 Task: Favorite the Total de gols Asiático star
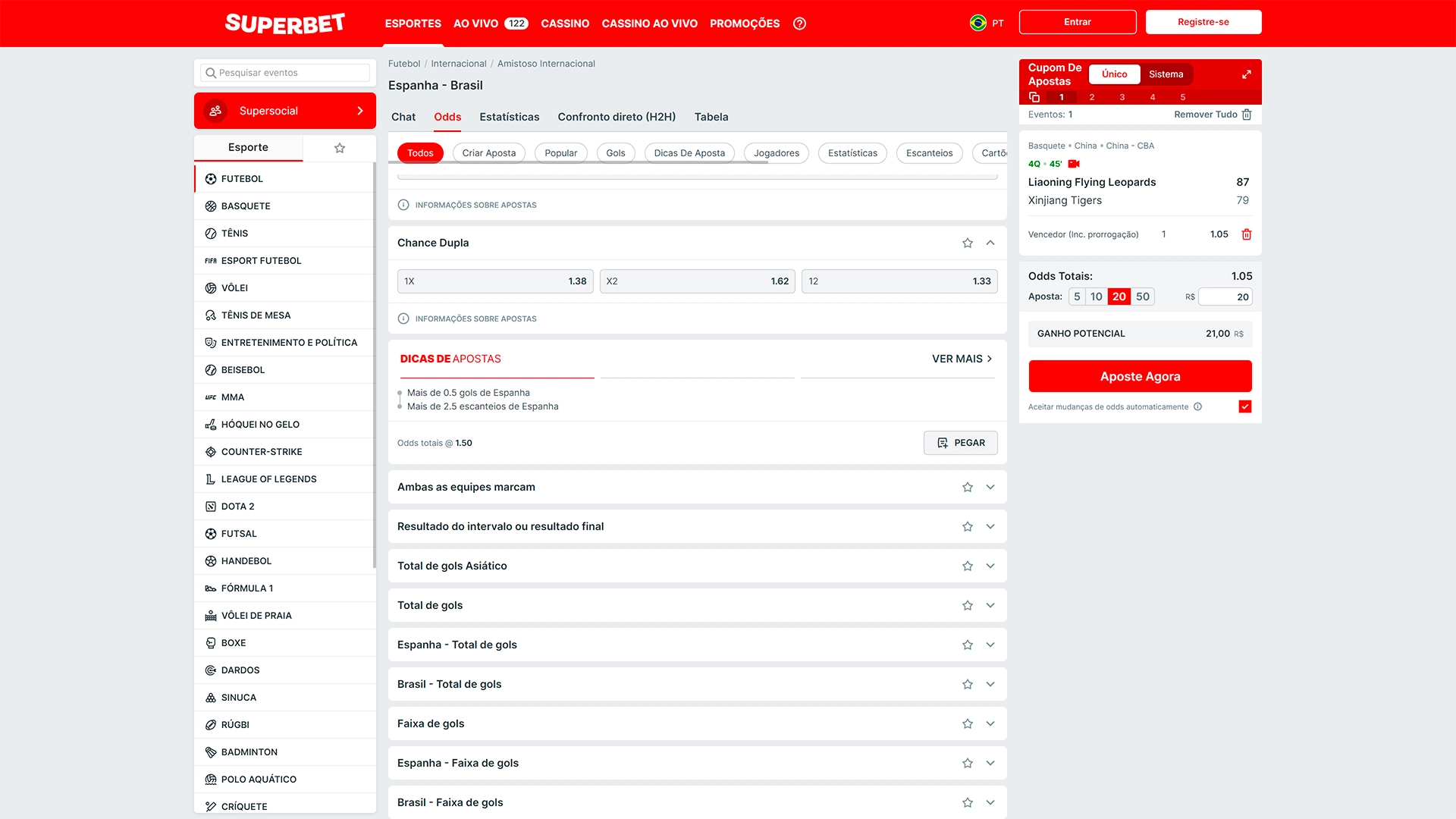(x=968, y=566)
